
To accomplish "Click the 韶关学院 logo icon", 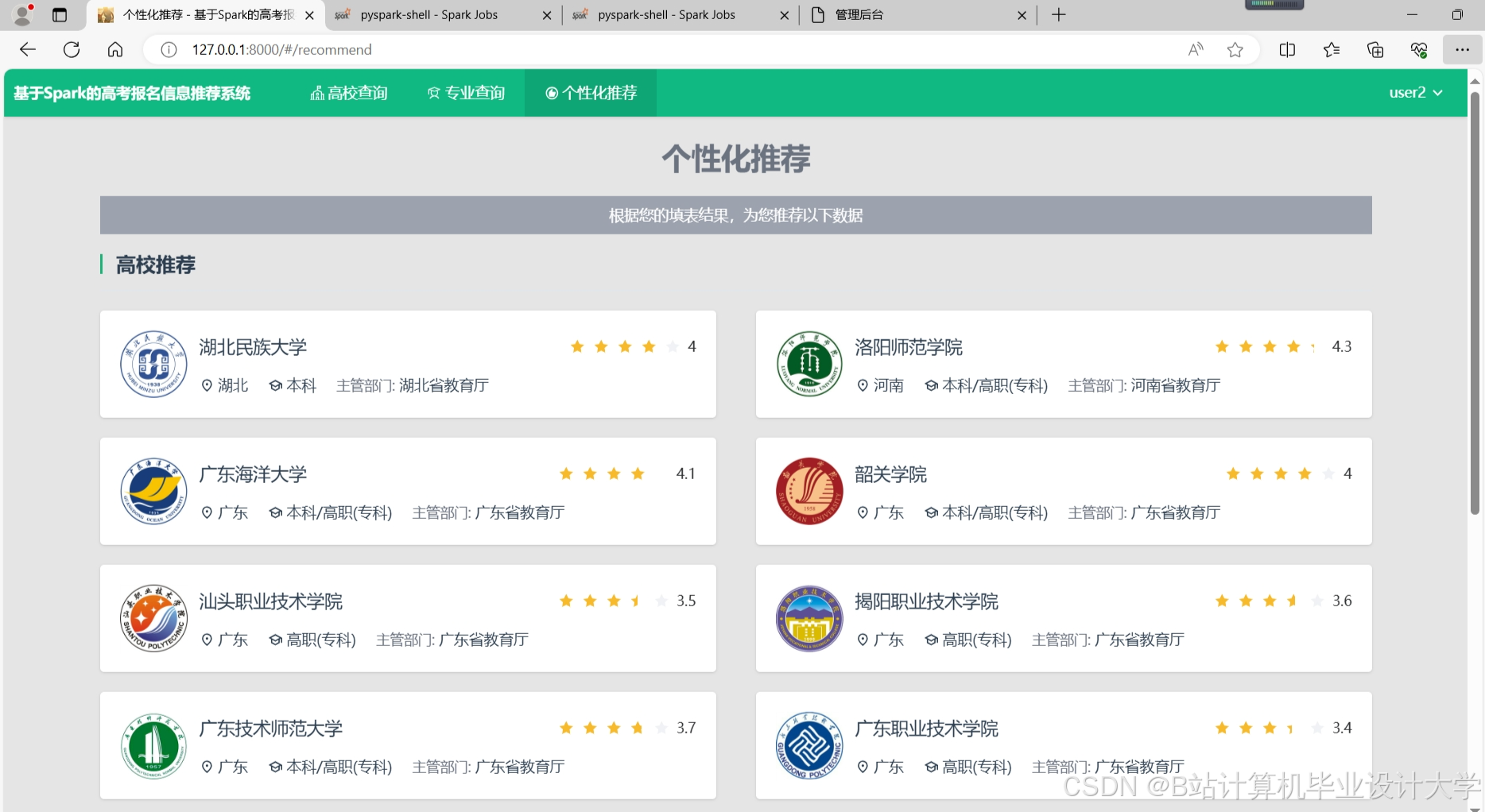I will click(808, 491).
